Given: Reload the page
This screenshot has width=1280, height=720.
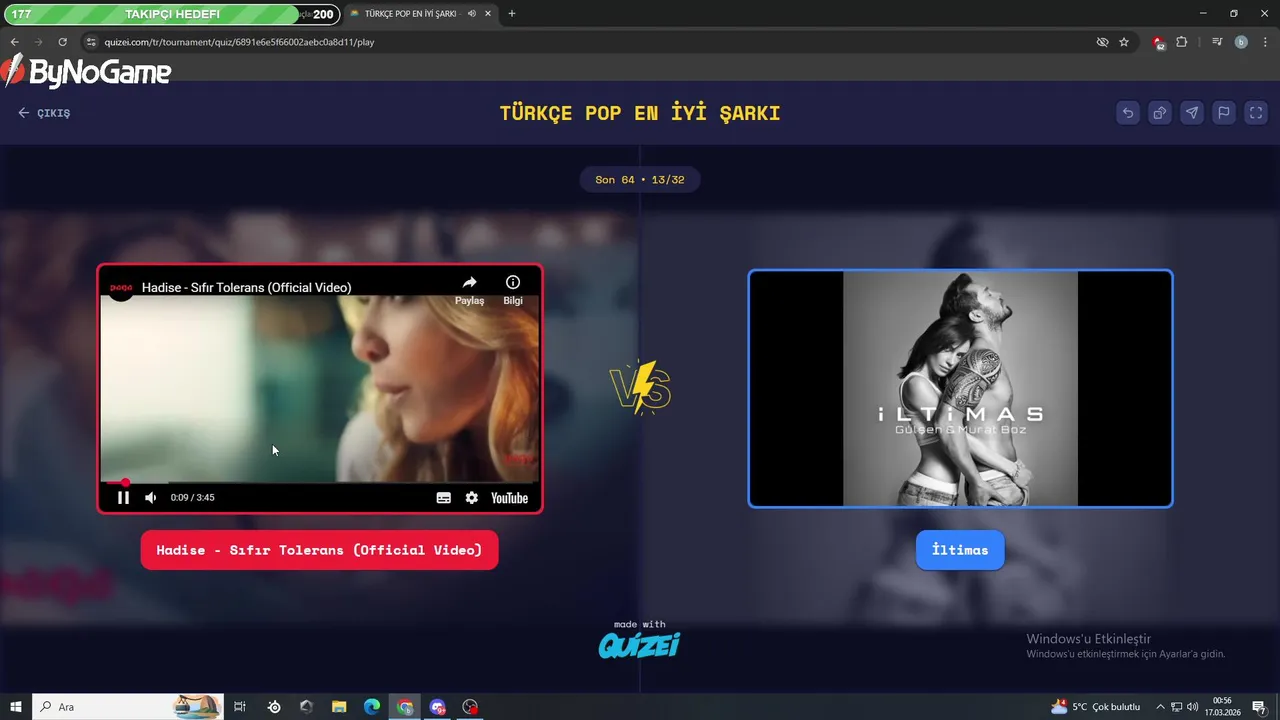Looking at the screenshot, I should tap(62, 42).
